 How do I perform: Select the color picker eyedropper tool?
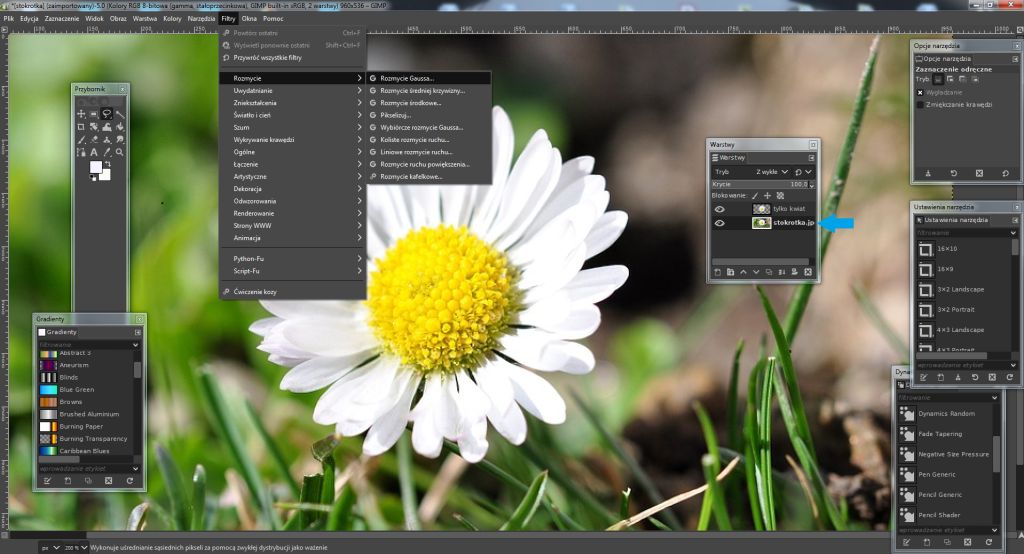coord(106,152)
